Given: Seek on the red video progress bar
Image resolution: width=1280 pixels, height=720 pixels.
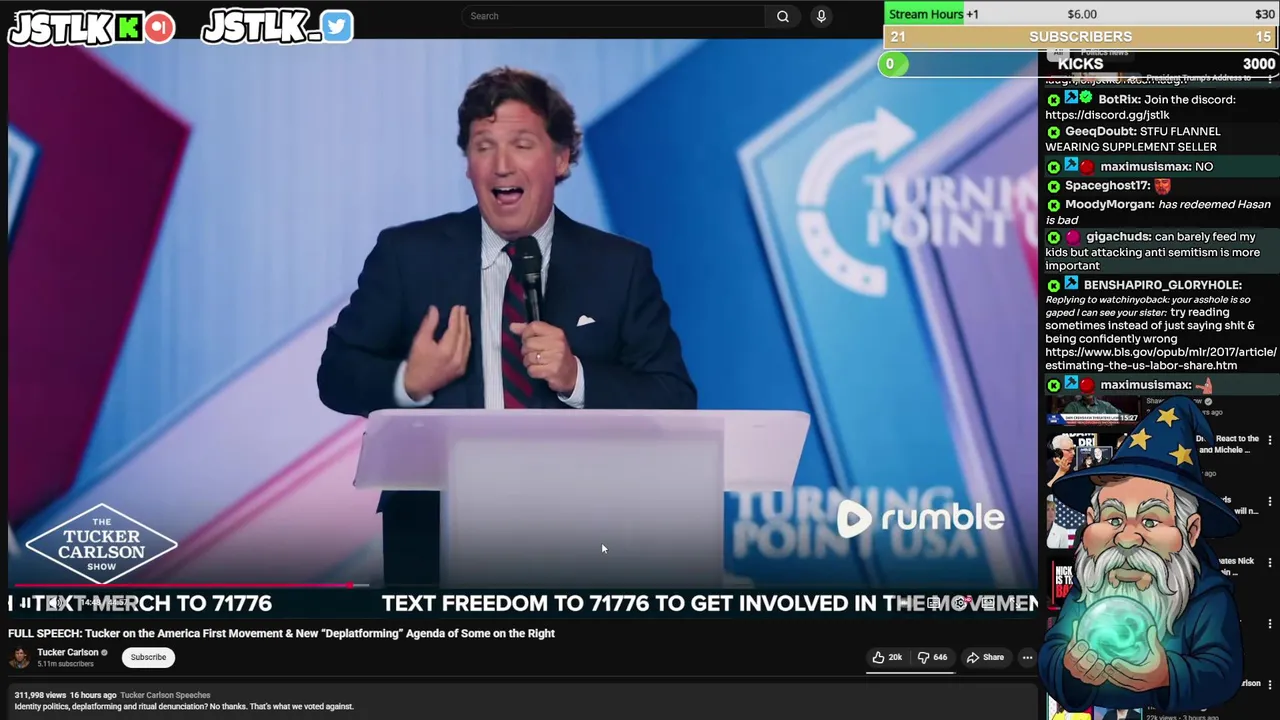Looking at the screenshot, I should pyautogui.click(x=523, y=586).
